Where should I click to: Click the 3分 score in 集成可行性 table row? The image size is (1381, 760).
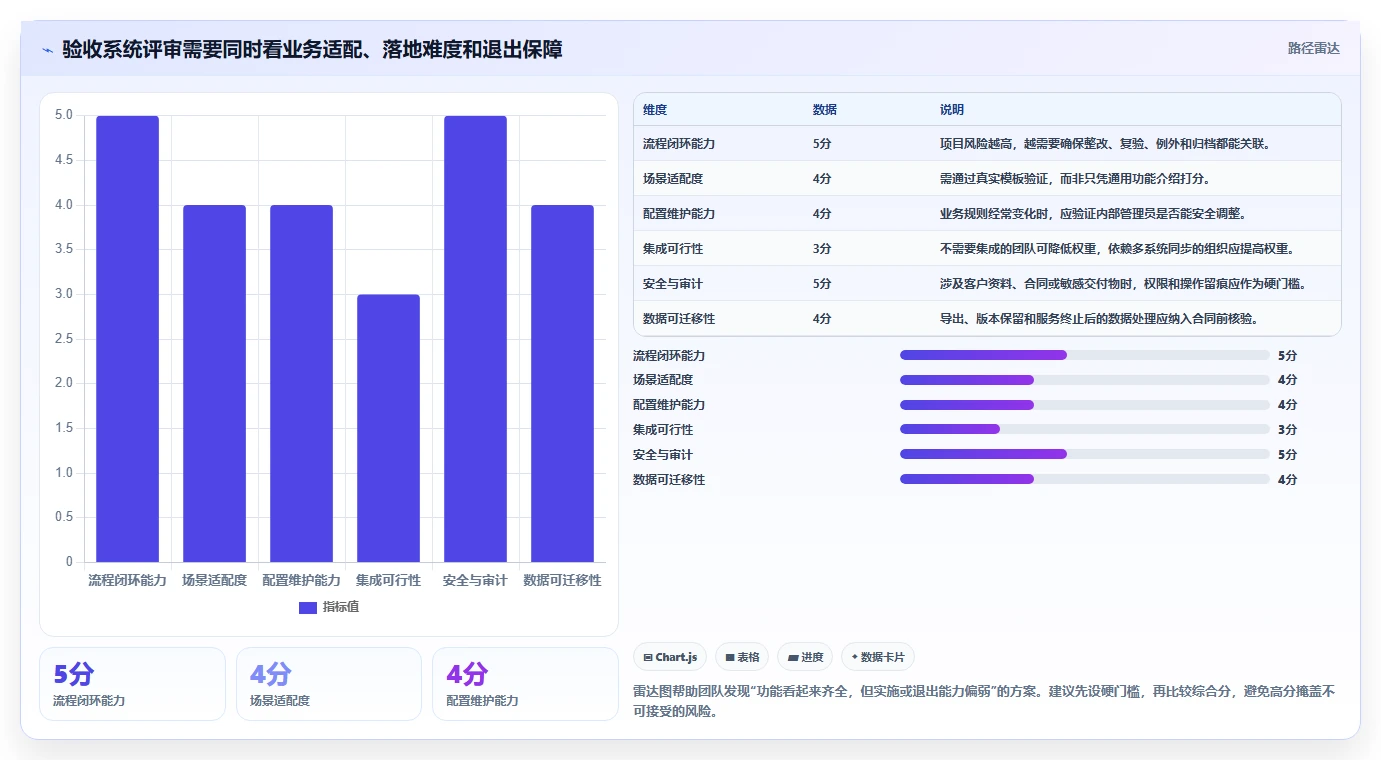(822, 249)
